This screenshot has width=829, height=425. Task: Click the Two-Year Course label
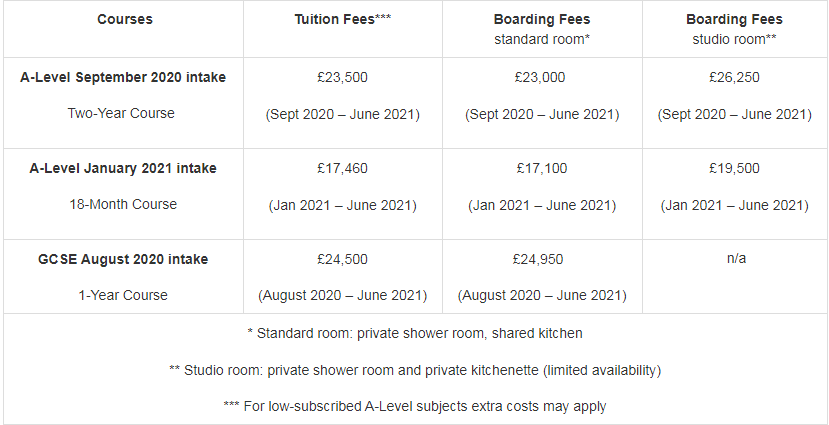point(121,114)
